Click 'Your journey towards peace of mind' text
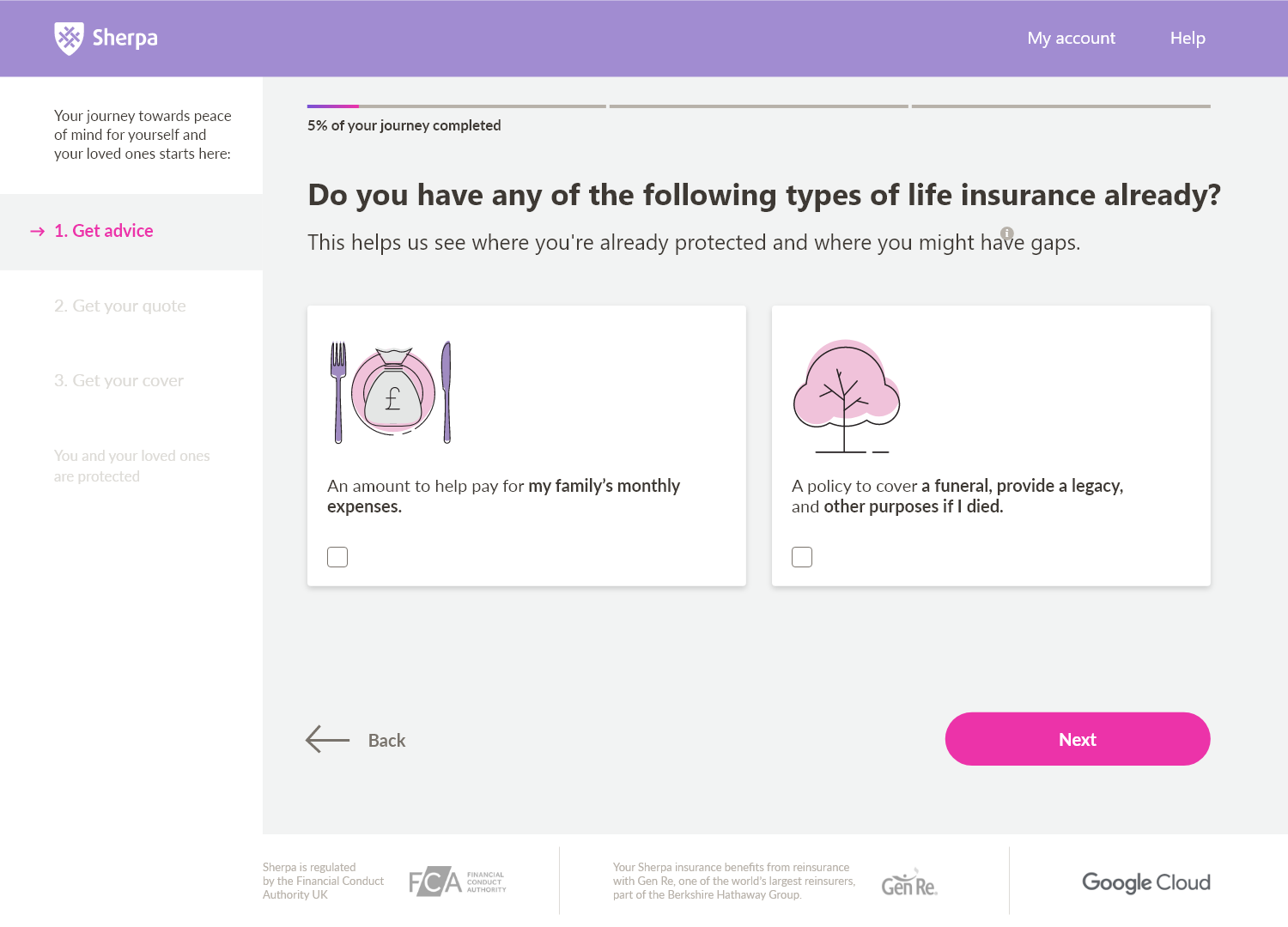This screenshot has height=927, width=1288. click(x=143, y=135)
